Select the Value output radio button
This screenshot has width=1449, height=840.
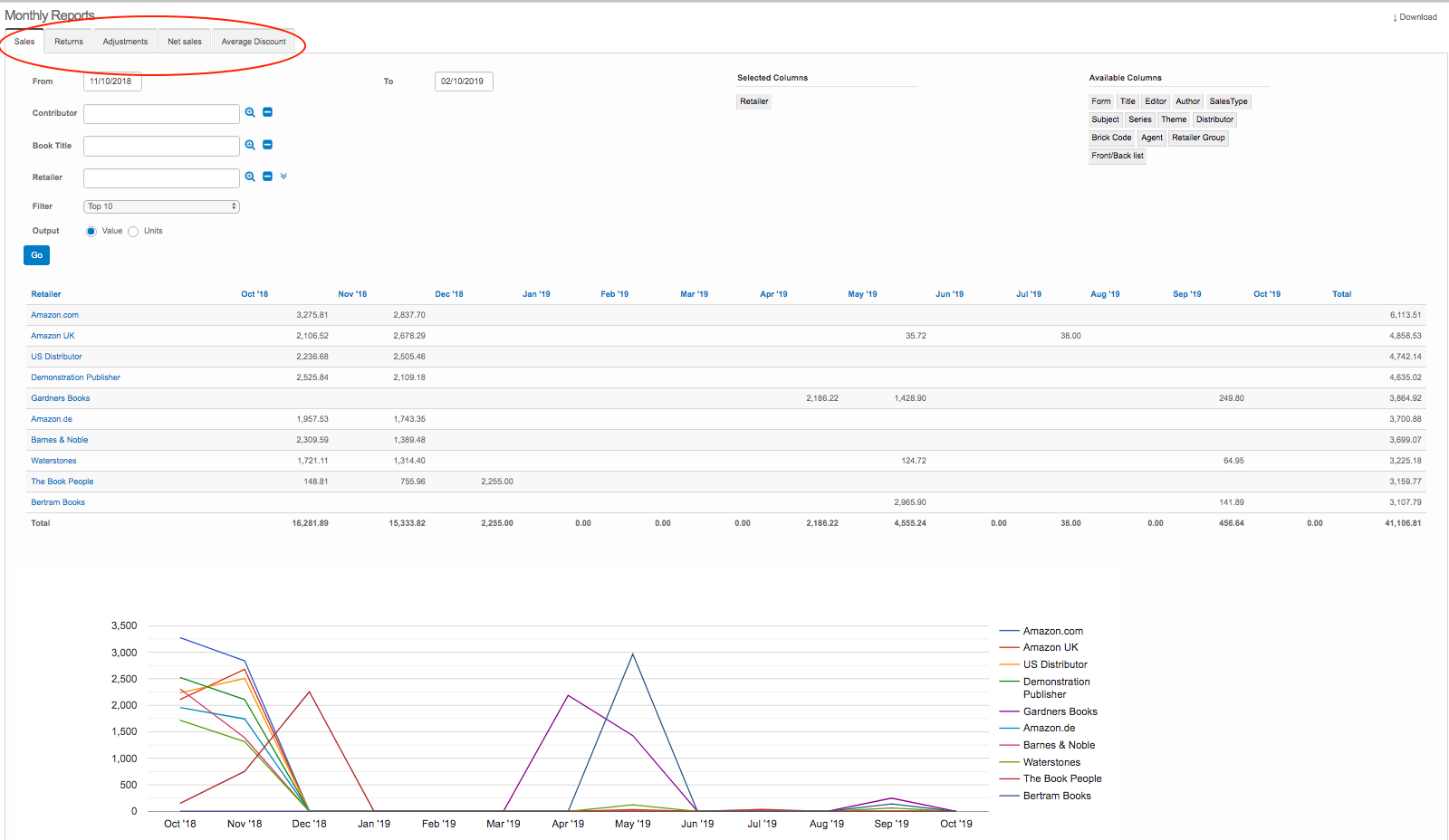[91, 232]
